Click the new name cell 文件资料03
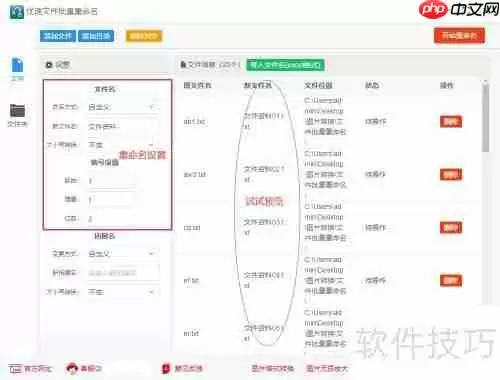Image resolution: width=500 pixels, height=380 pixels. coord(264,227)
